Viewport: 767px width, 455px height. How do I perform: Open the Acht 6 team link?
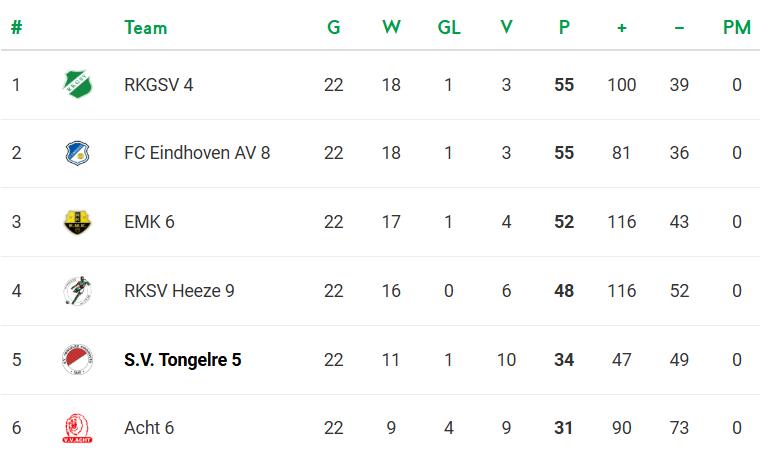click(x=149, y=428)
